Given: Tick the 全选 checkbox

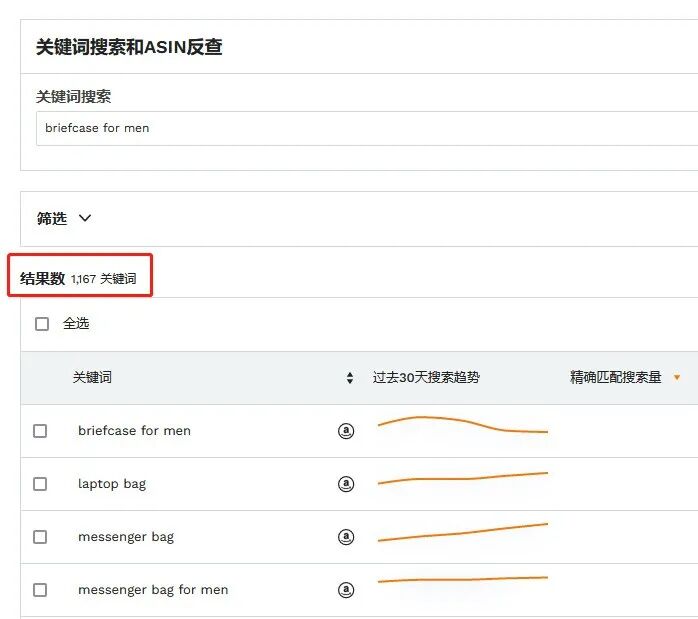Looking at the screenshot, I should (42, 324).
